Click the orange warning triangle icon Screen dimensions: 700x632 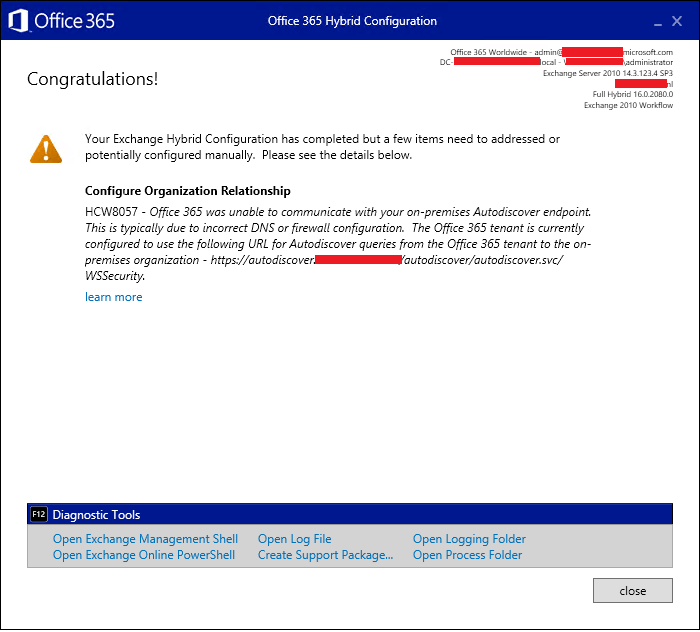[x=46, y=148]
